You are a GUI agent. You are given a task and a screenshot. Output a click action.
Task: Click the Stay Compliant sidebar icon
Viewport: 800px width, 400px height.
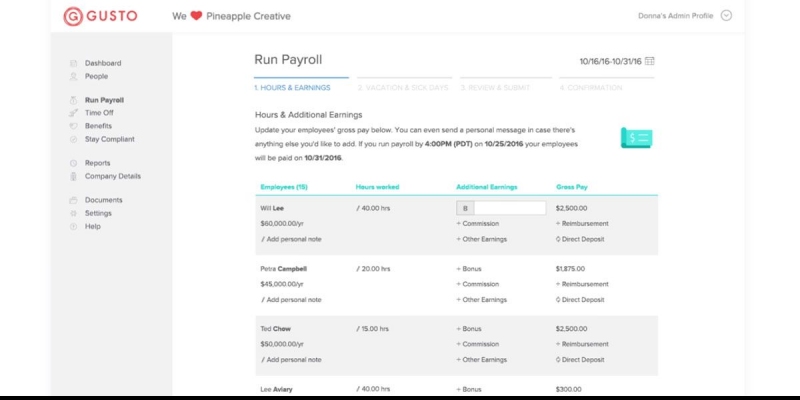[73, 139]
